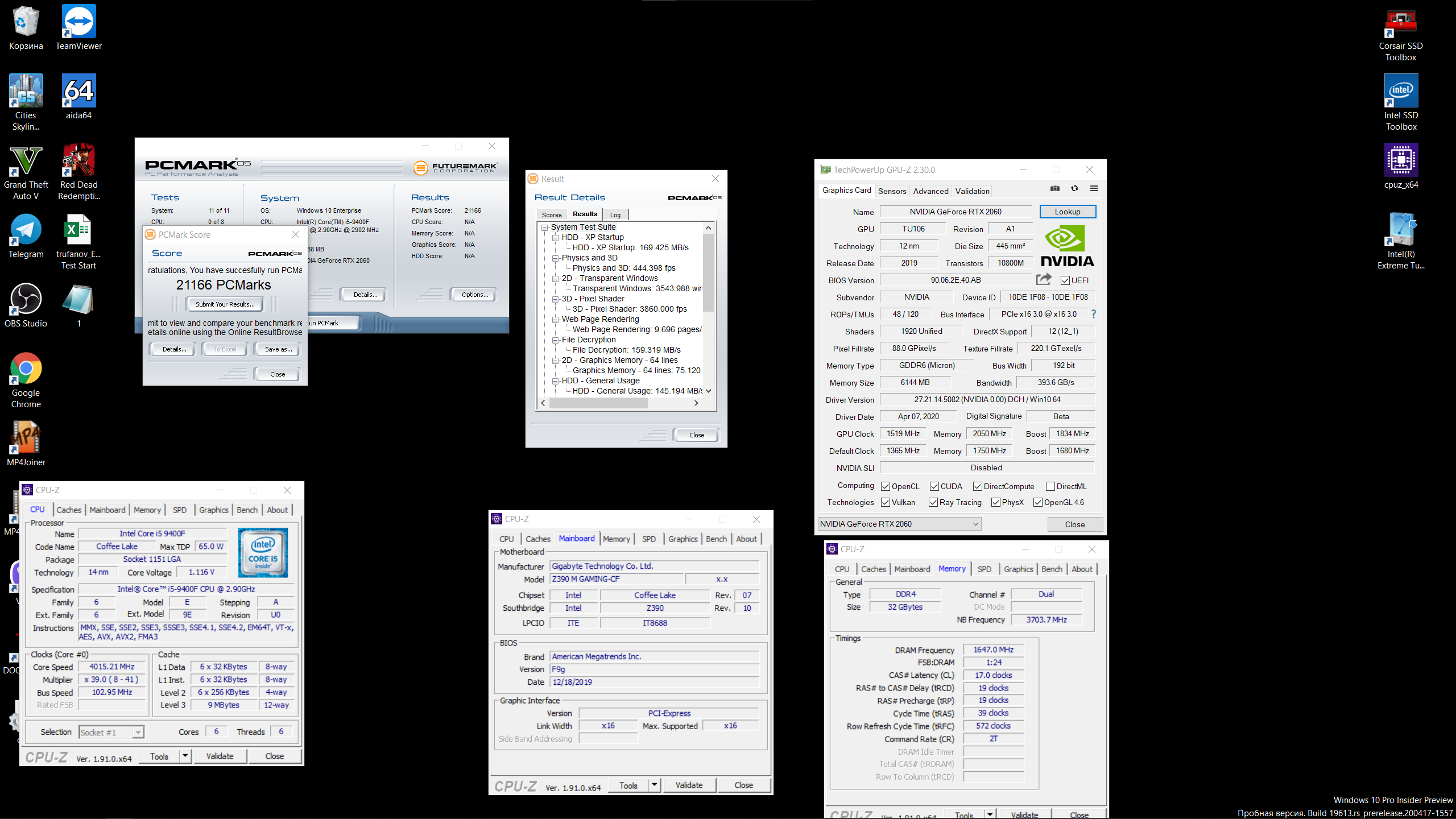The width and height of the screenshot is (1456, 819).
Task: Open the MP4Joiner desktop shortcut
Action: coord(26,444)
